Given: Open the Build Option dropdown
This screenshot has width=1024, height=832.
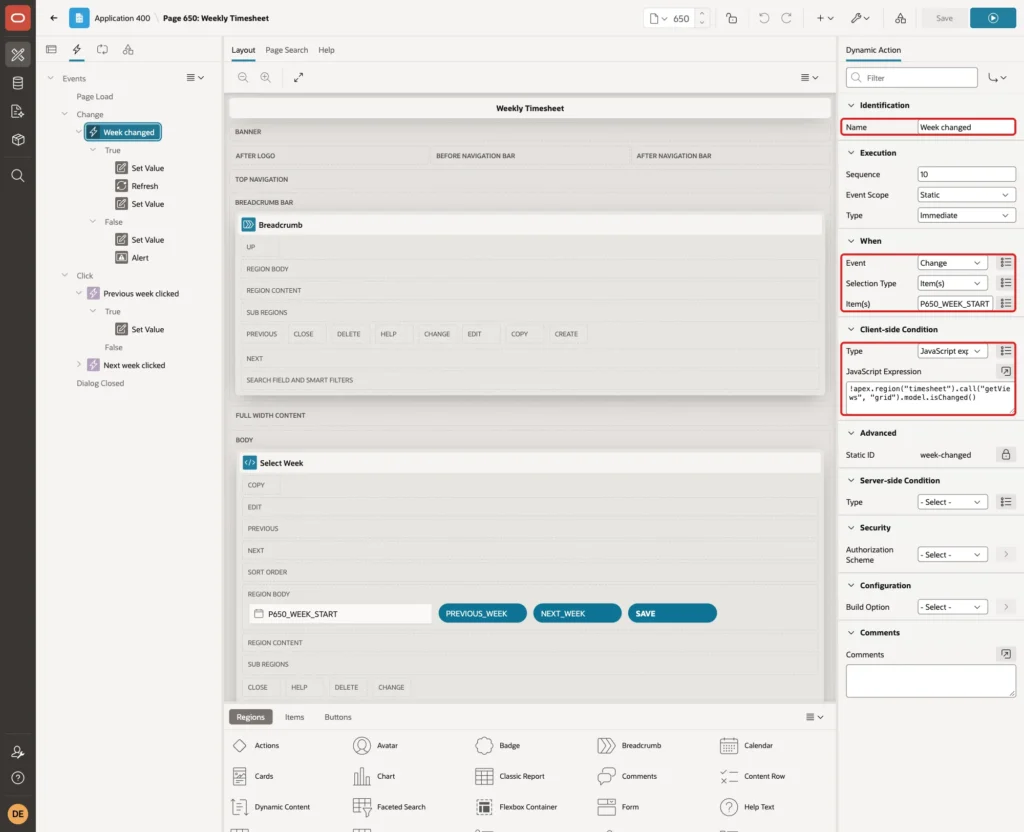Looking at the screenshot, I should click(952, 607).
